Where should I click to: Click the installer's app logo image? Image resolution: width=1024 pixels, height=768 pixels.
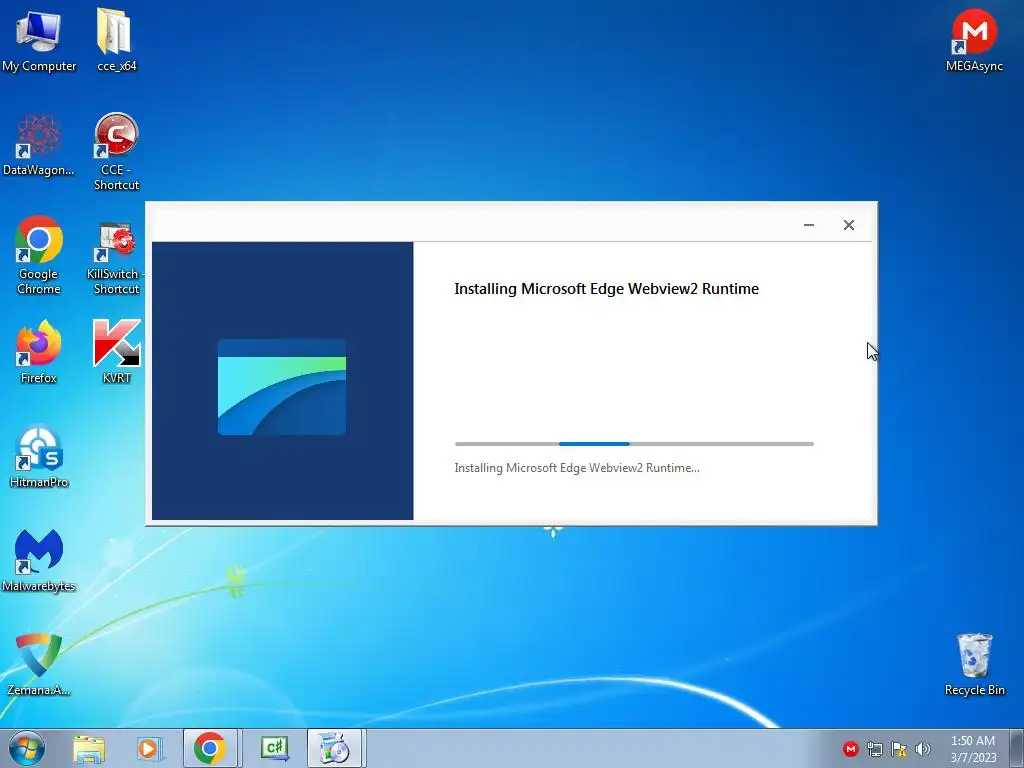[281, 387]
